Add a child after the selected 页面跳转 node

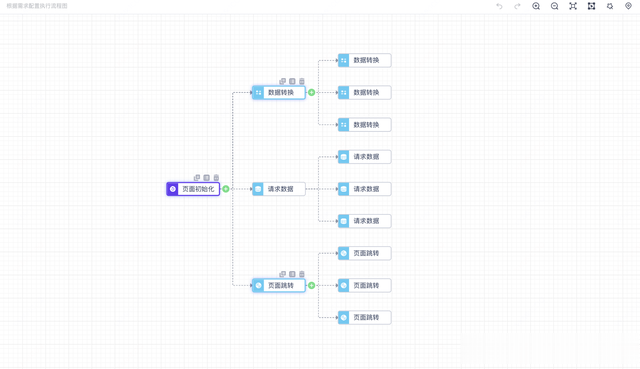point(311,285)
